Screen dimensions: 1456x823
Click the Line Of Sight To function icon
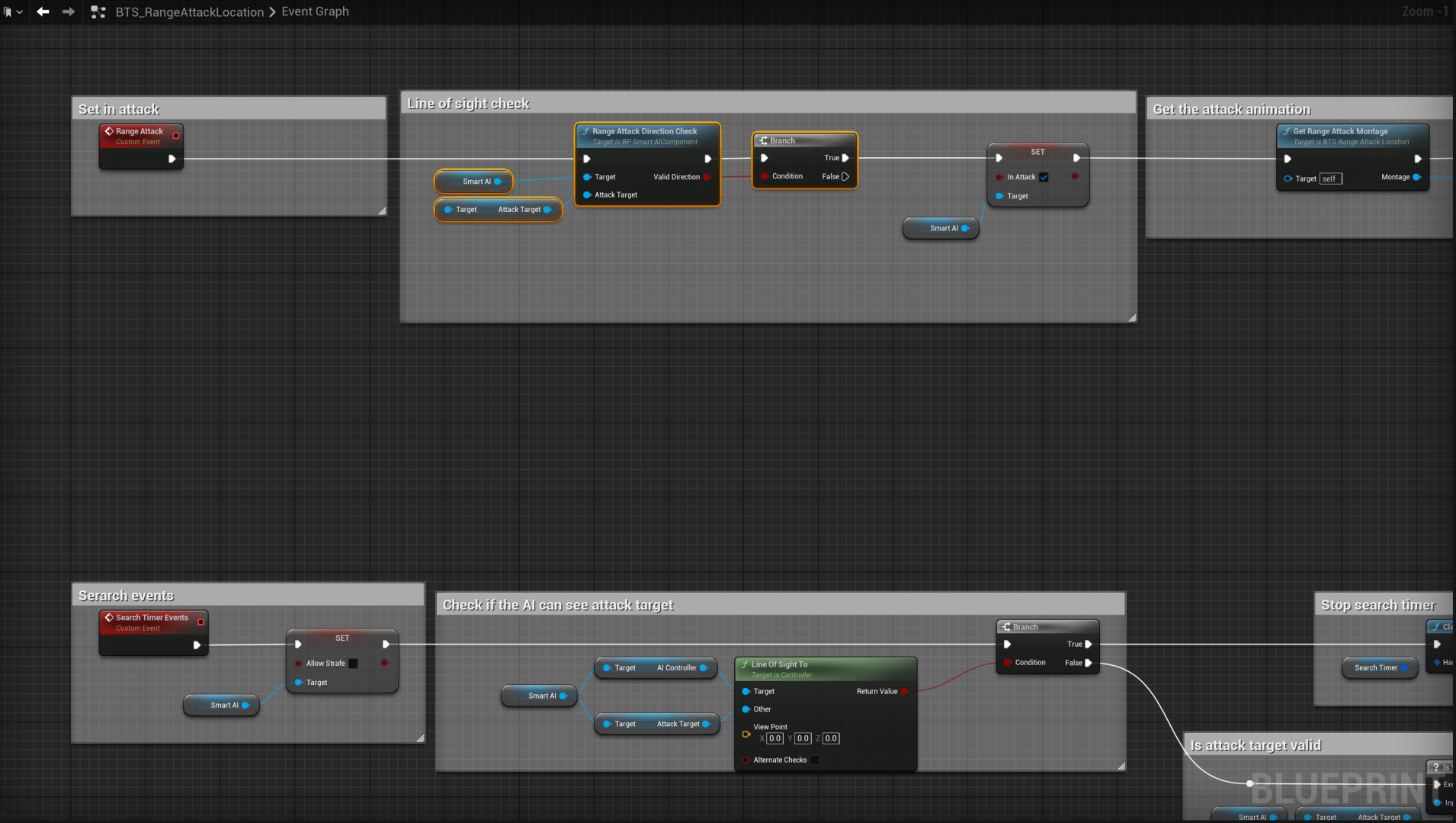point(745,664)
